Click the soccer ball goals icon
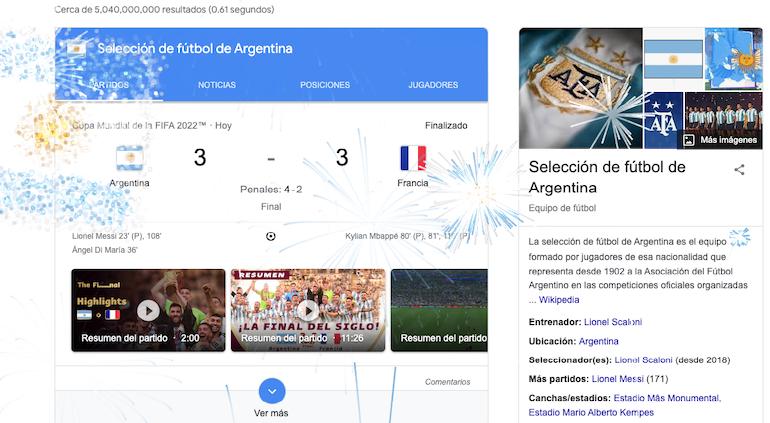The width and height of the screenshot is (770, 423). click(x=271, y=236)
